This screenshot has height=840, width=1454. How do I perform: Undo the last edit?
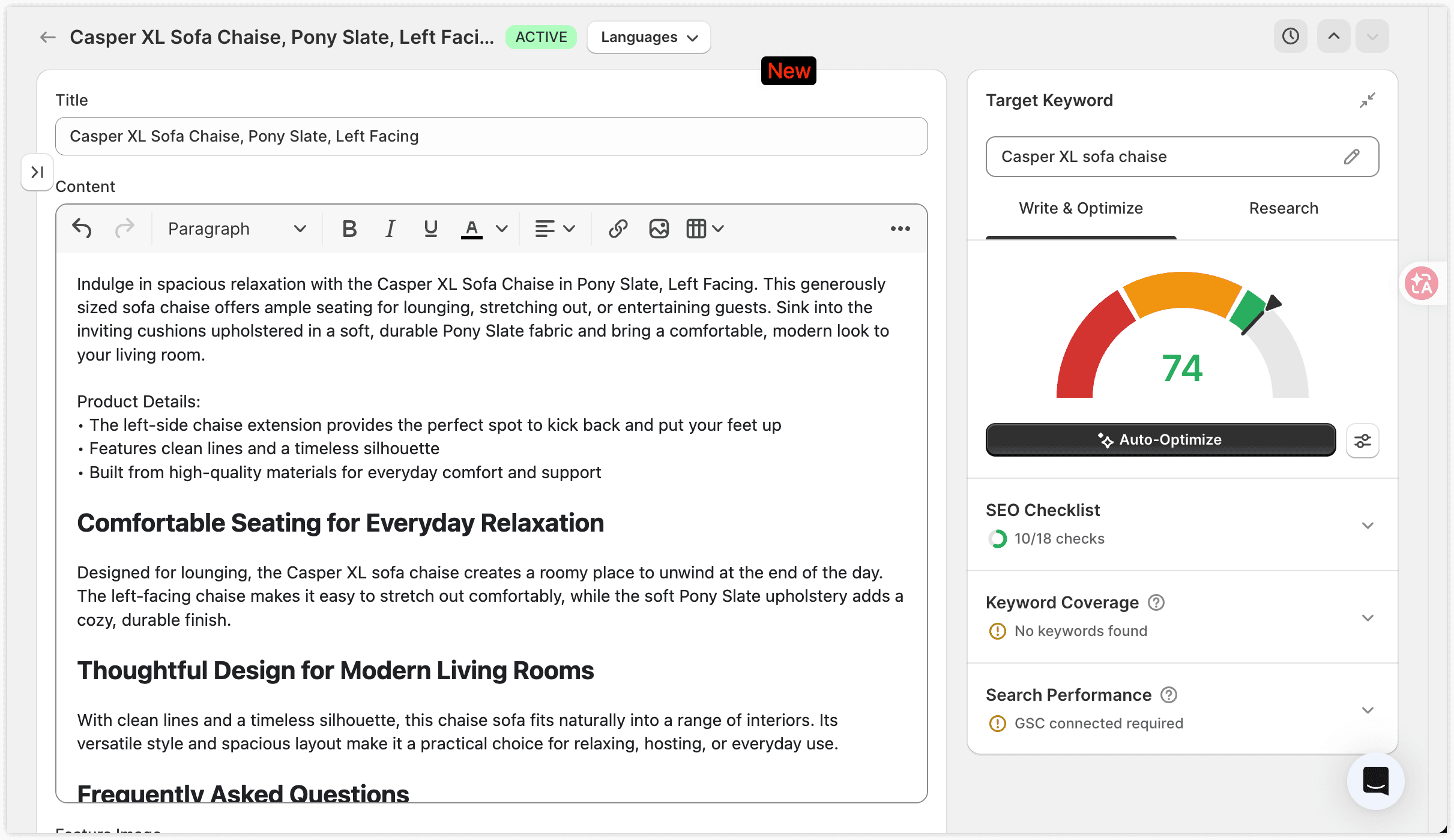82,229
